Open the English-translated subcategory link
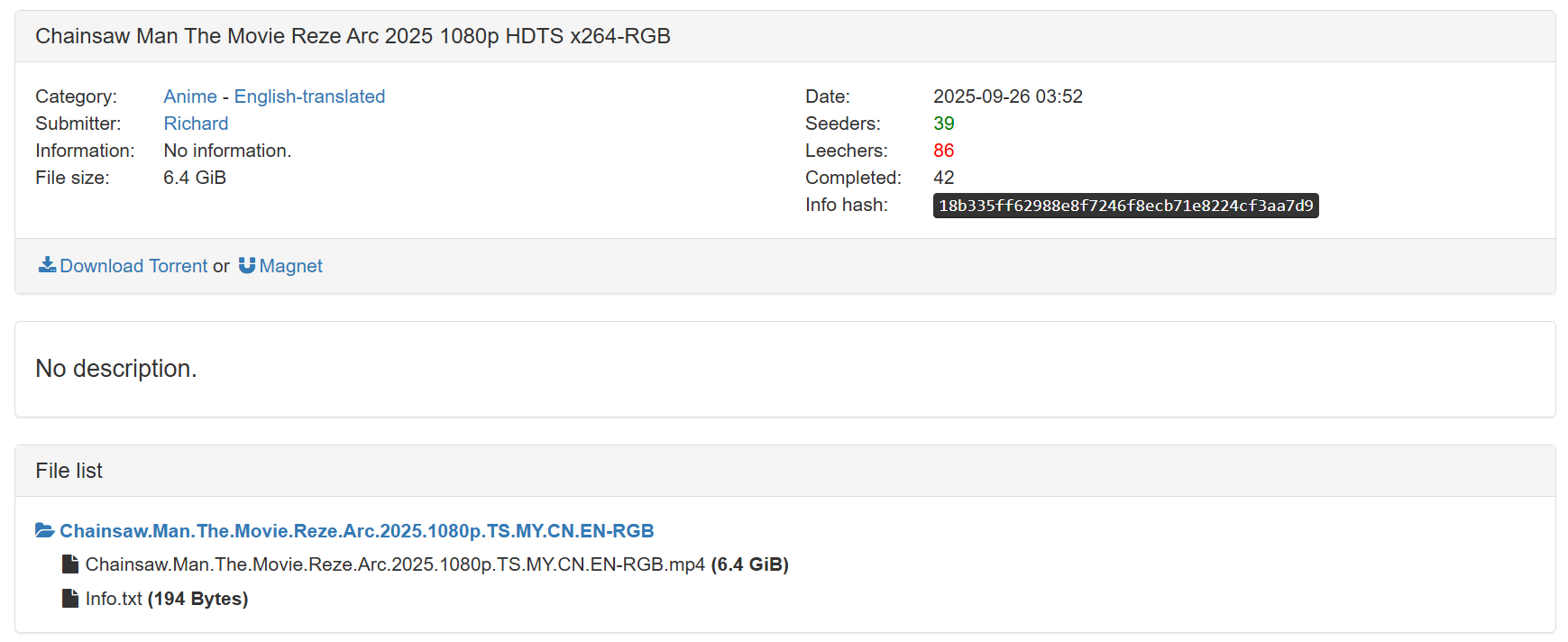The width and height of the screenshot is (1568, 642). point(309,96)
